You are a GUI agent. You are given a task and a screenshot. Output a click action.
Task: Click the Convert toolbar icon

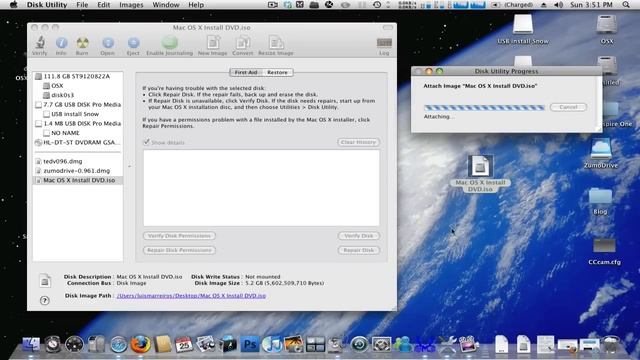(242, 45)
